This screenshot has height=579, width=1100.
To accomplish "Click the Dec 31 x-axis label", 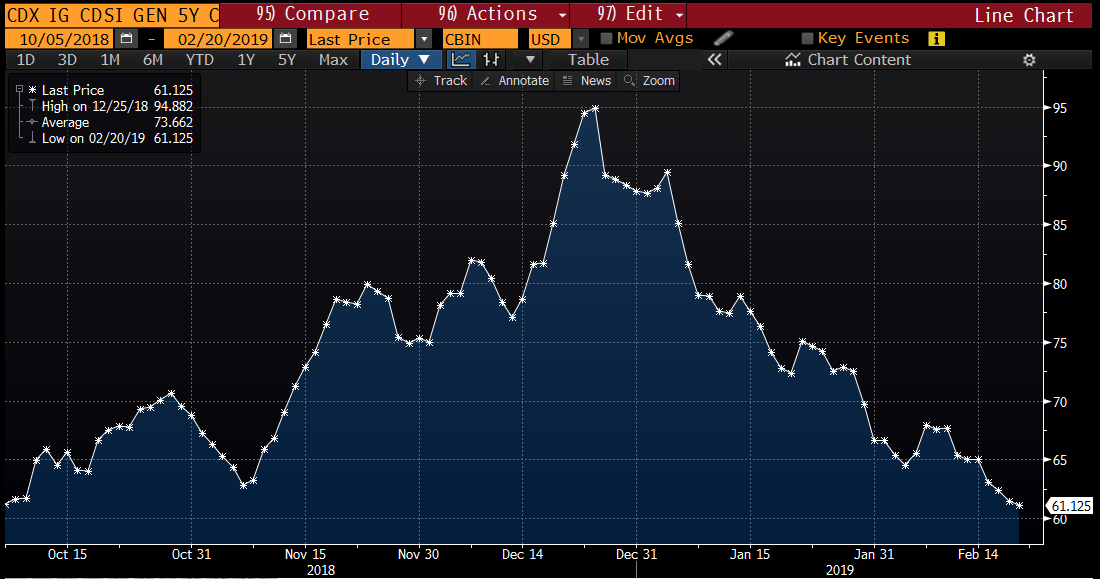I will pyautogui.click(x=636, y=554).
